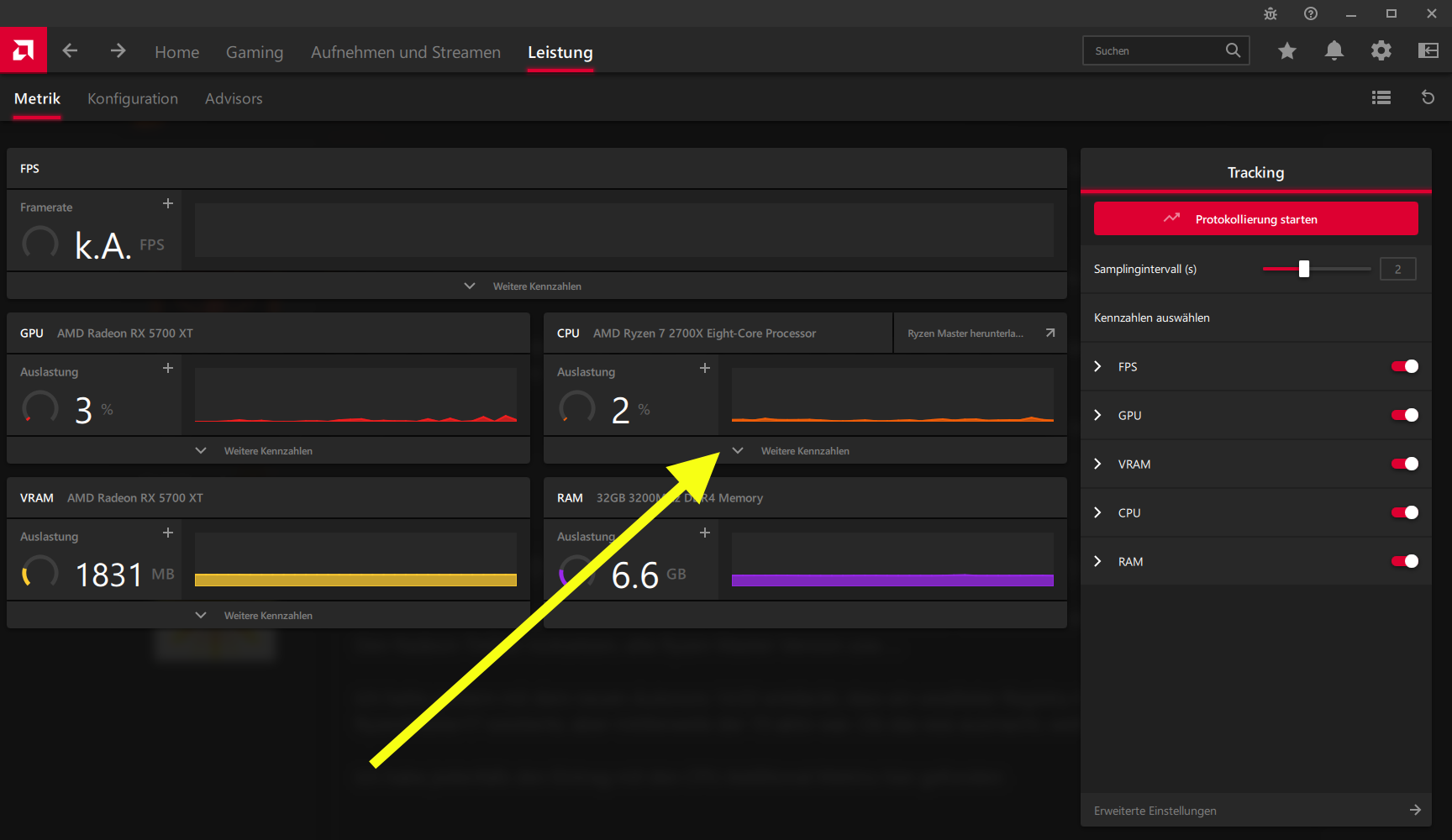This screenshot has width=1452, height=840.
Task: Click 'AMD Ryzen 7 2700X Eight-Core Processor' text
Action: (x=704, y=333)
